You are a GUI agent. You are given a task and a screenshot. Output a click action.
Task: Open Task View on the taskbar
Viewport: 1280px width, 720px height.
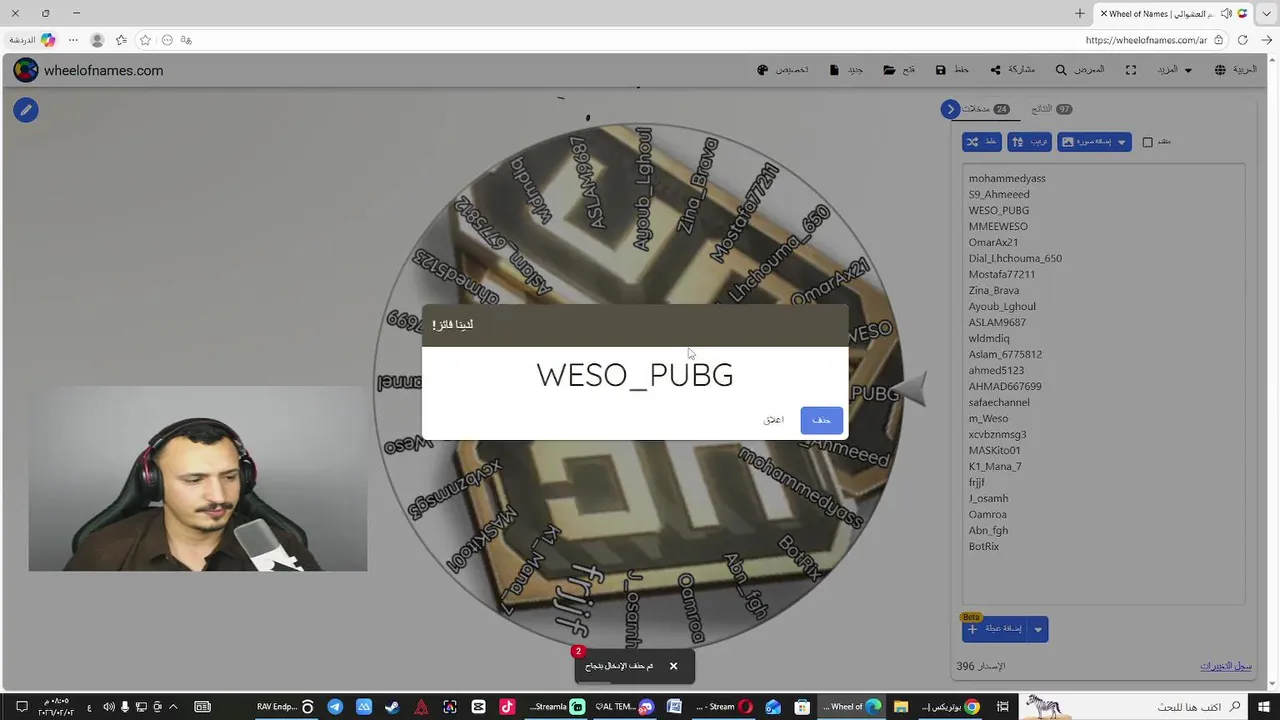click(1002, 706)
